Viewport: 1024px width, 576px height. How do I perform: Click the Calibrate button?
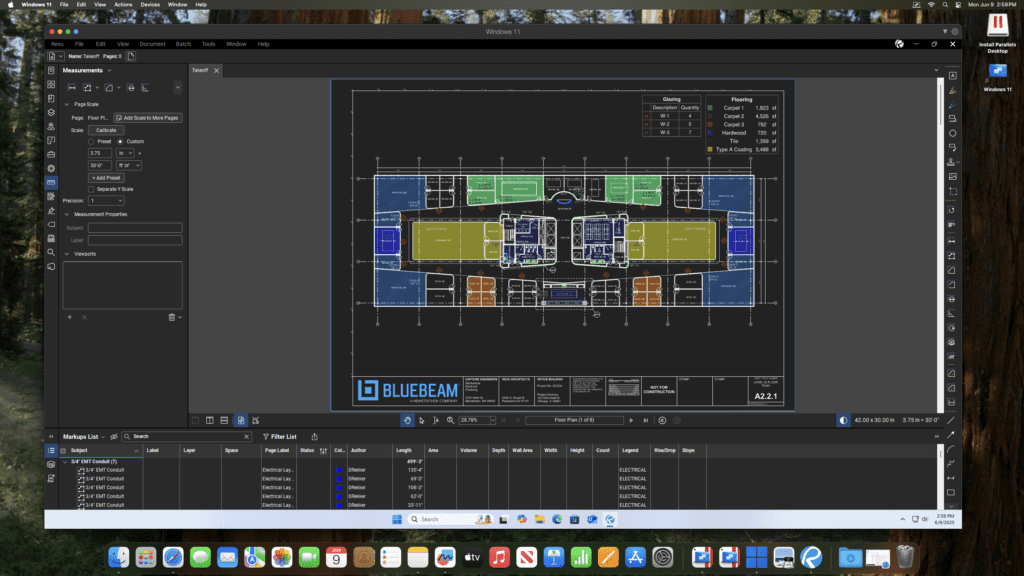click(106, 130)
